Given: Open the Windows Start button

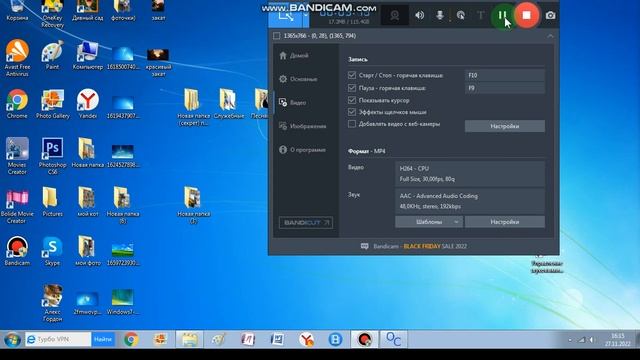Looking at the screenshot, I should 12,339.
